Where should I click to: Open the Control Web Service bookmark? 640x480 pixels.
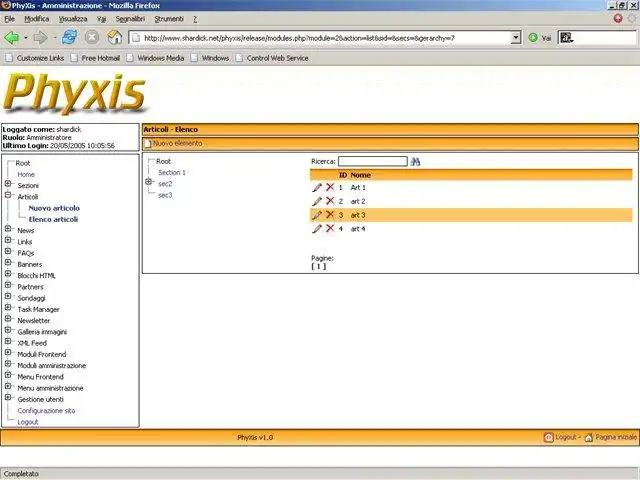coord(272,58)
